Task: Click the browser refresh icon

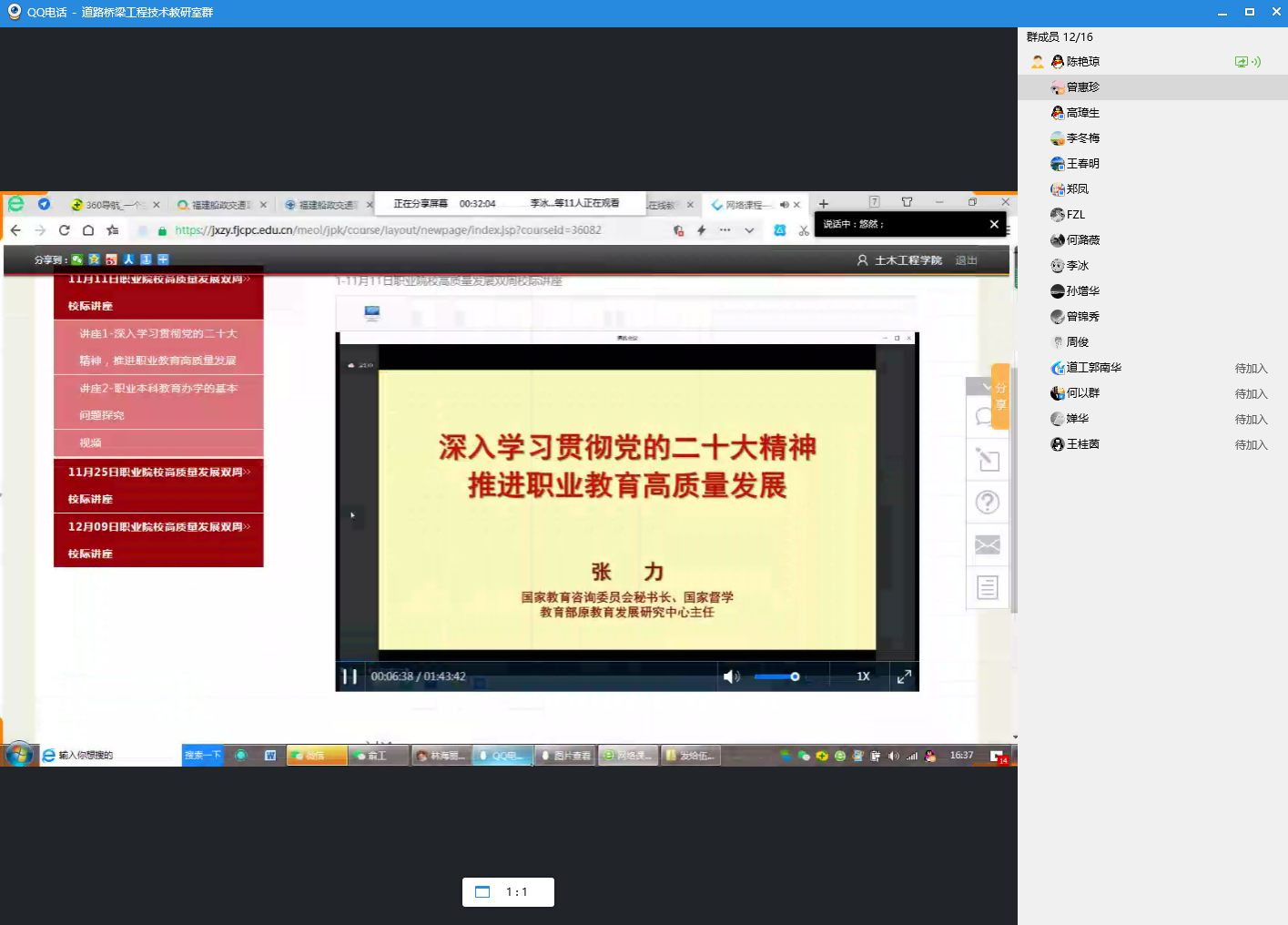Action: click(x=64, y=230)
